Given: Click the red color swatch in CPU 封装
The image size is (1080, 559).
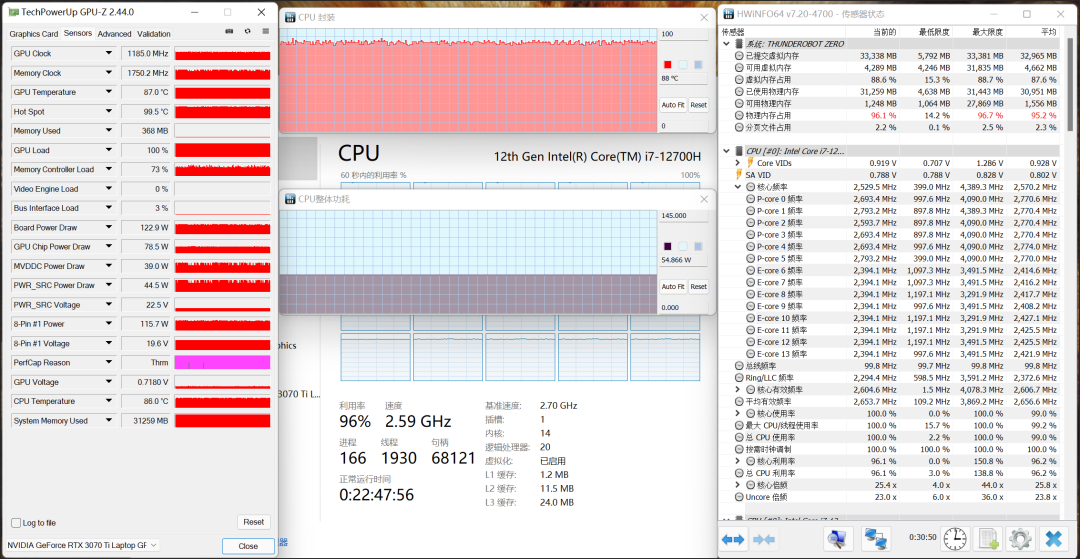Looking at the screenshot, I should 667,65.
